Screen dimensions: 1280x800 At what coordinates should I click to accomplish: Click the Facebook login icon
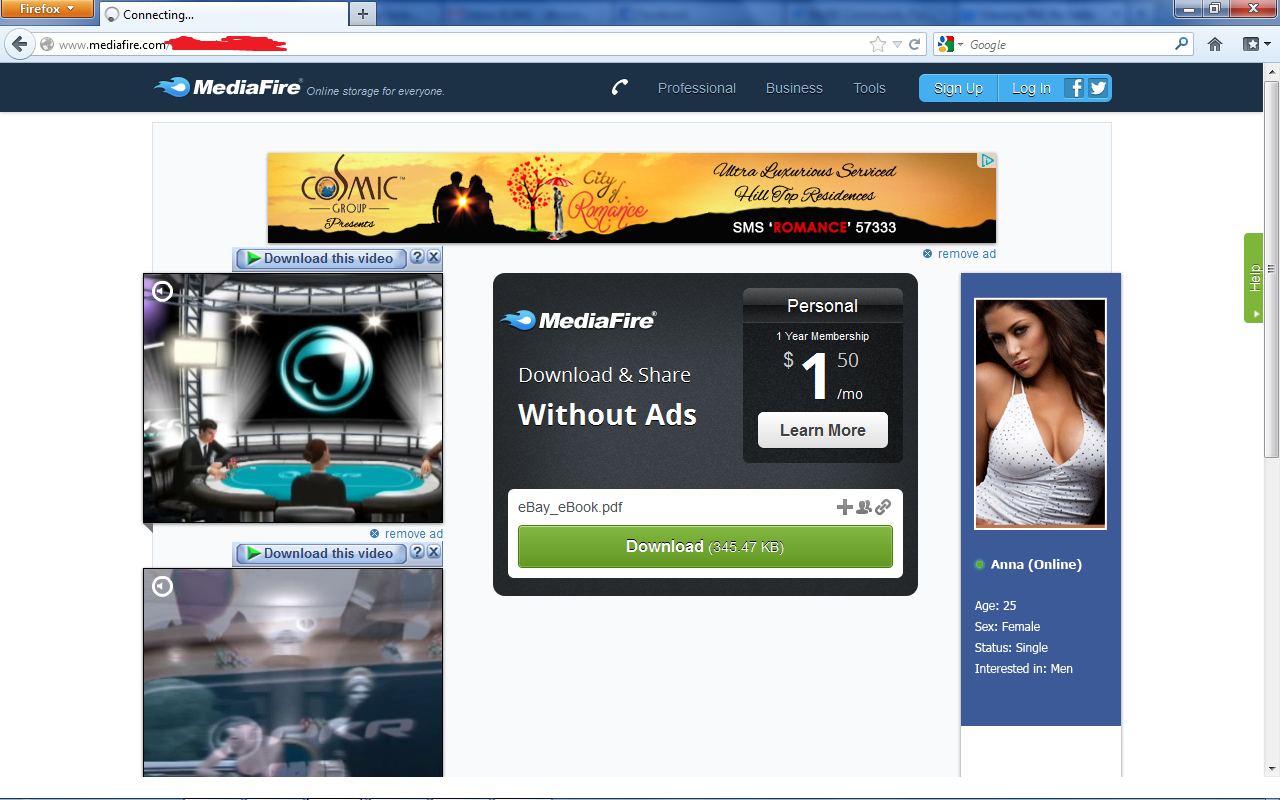1075,88
